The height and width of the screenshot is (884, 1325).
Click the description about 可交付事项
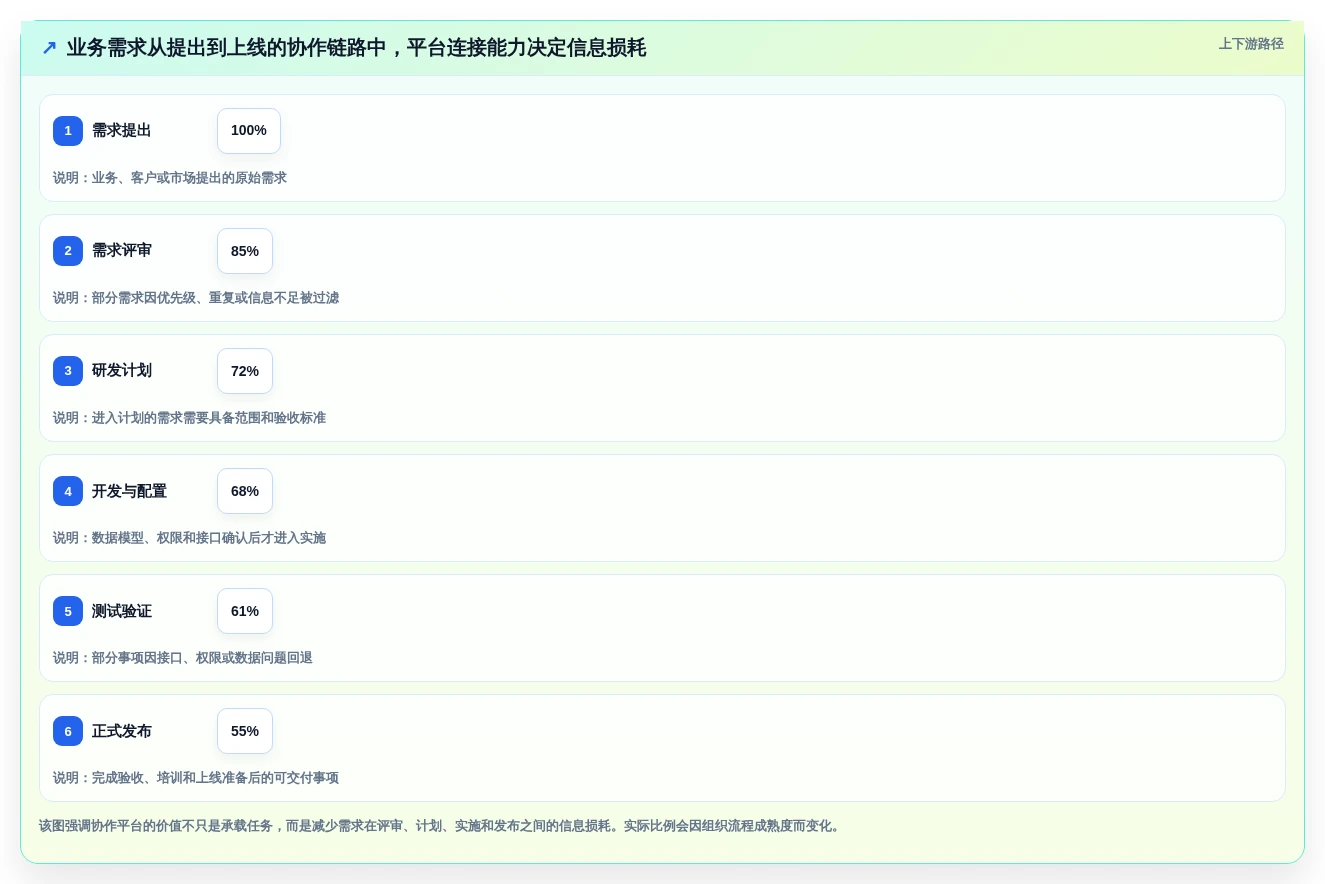(x=196, y=778)
